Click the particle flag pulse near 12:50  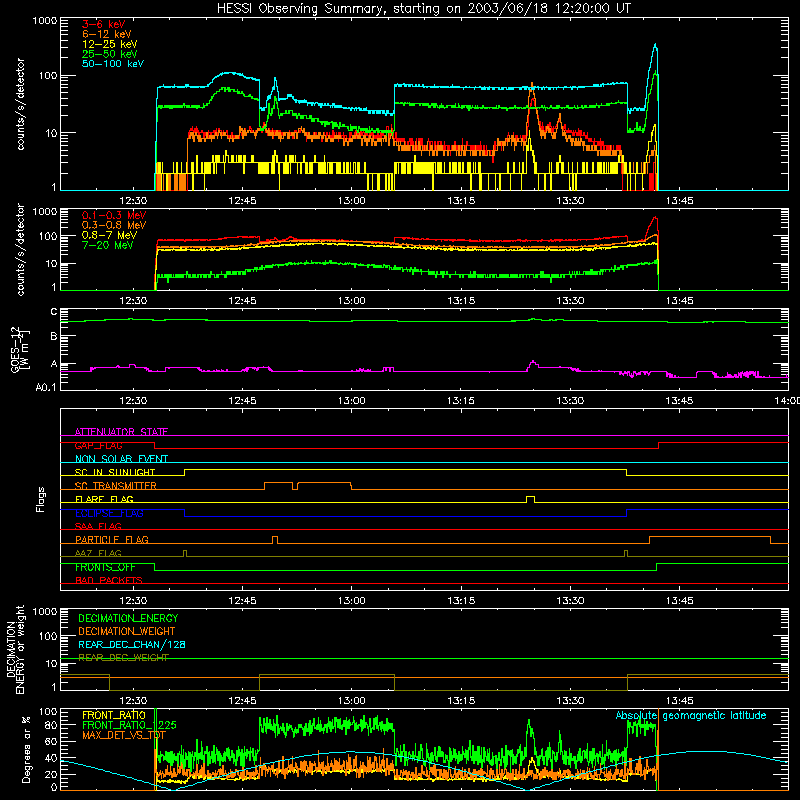(x=275, y=540)
